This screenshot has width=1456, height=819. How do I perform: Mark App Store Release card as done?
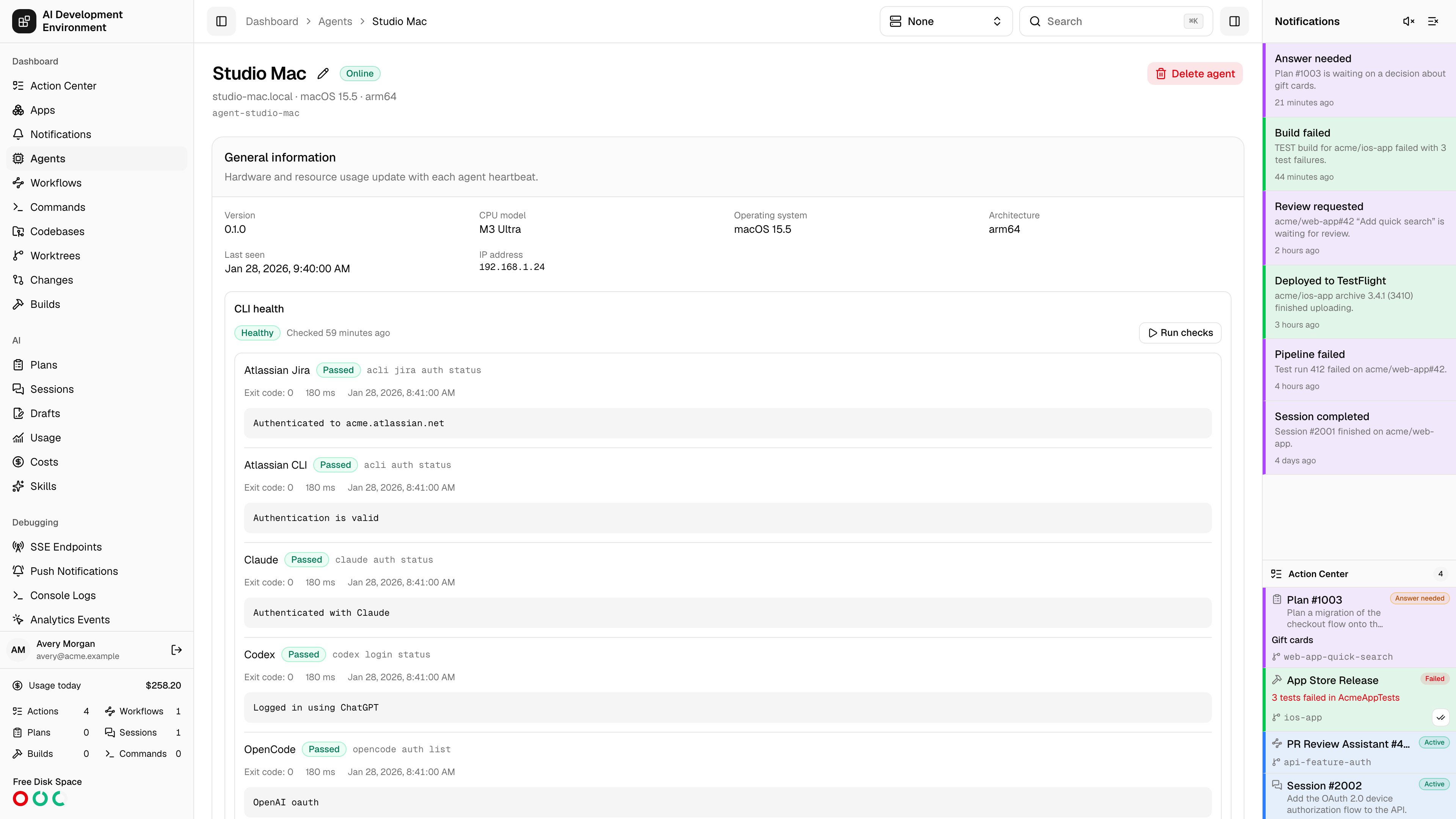coord(1441,717)
